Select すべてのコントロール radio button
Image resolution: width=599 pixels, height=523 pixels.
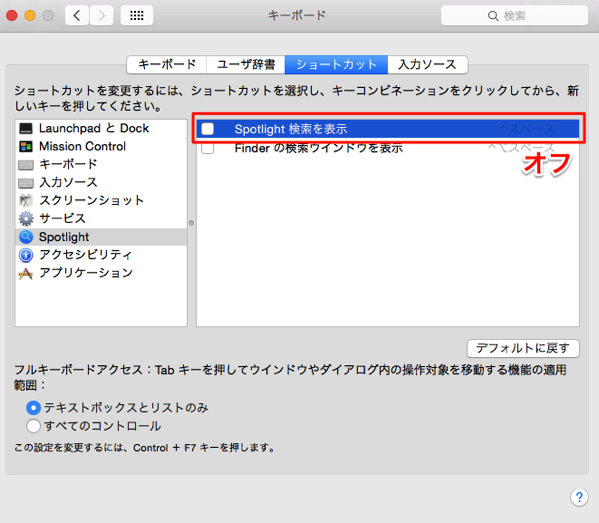click(33, 426)
